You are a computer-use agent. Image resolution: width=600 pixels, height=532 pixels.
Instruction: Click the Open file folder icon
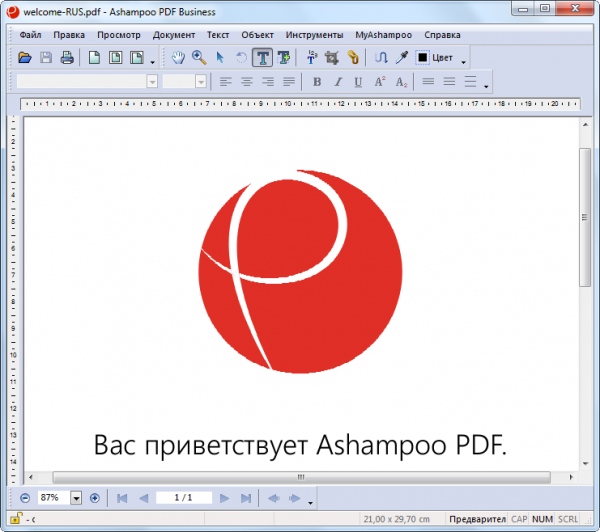[x=25, y=58]
